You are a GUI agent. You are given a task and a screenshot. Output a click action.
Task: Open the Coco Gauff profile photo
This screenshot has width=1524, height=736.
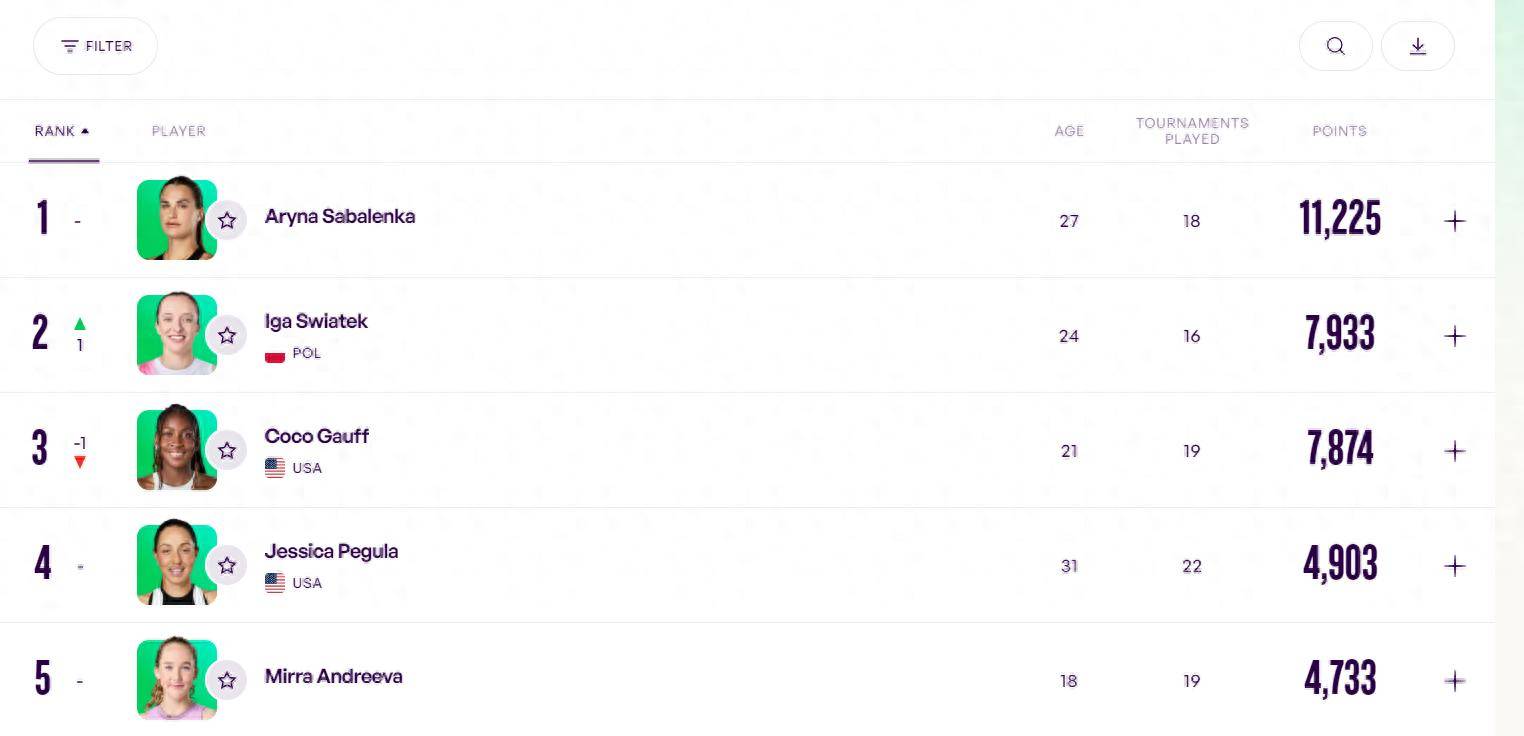pos(177,450)
